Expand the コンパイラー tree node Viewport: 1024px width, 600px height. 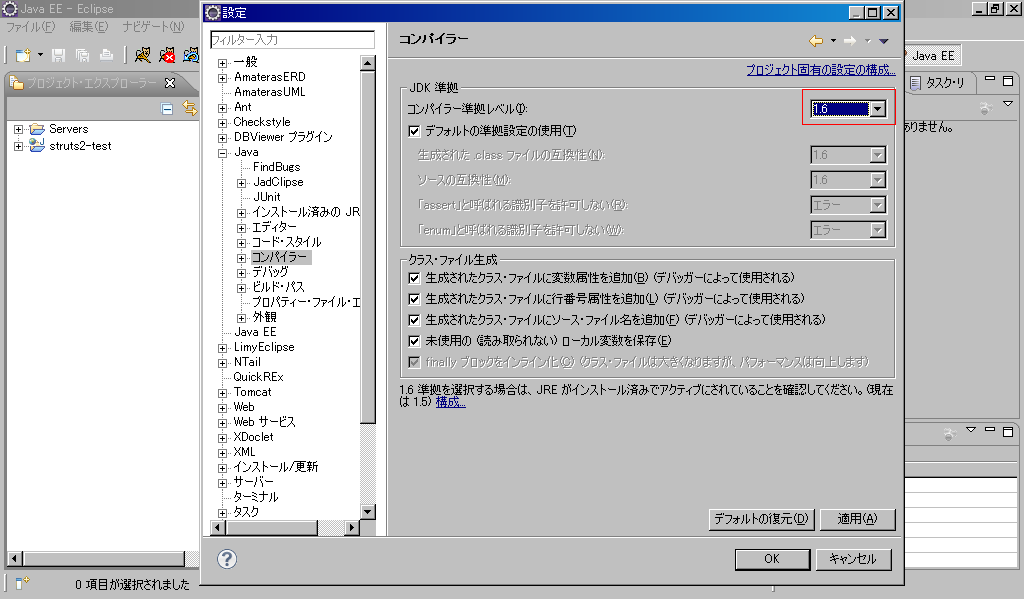click(x=242, y=259)
